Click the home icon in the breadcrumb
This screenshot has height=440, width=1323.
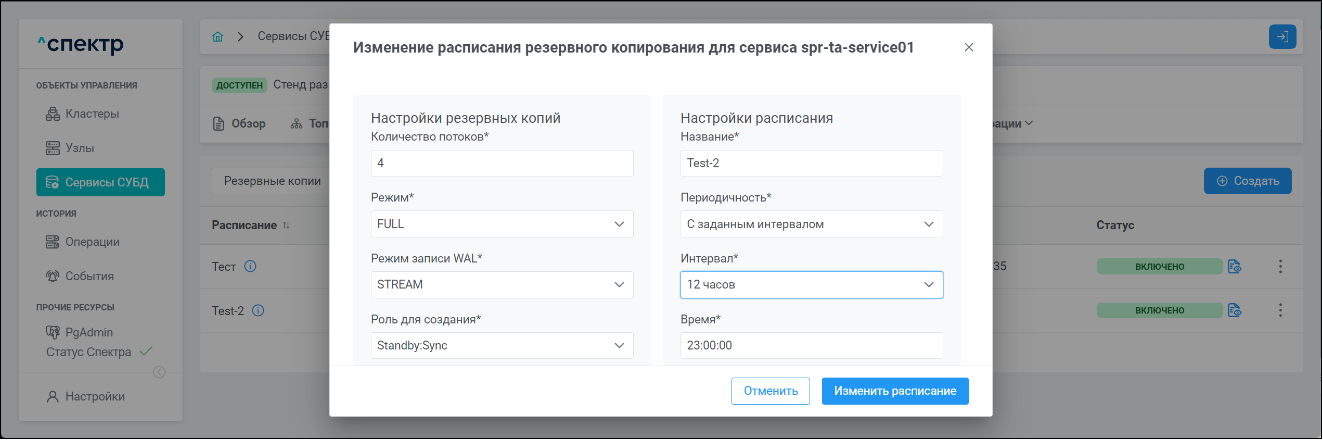(218, 36)
